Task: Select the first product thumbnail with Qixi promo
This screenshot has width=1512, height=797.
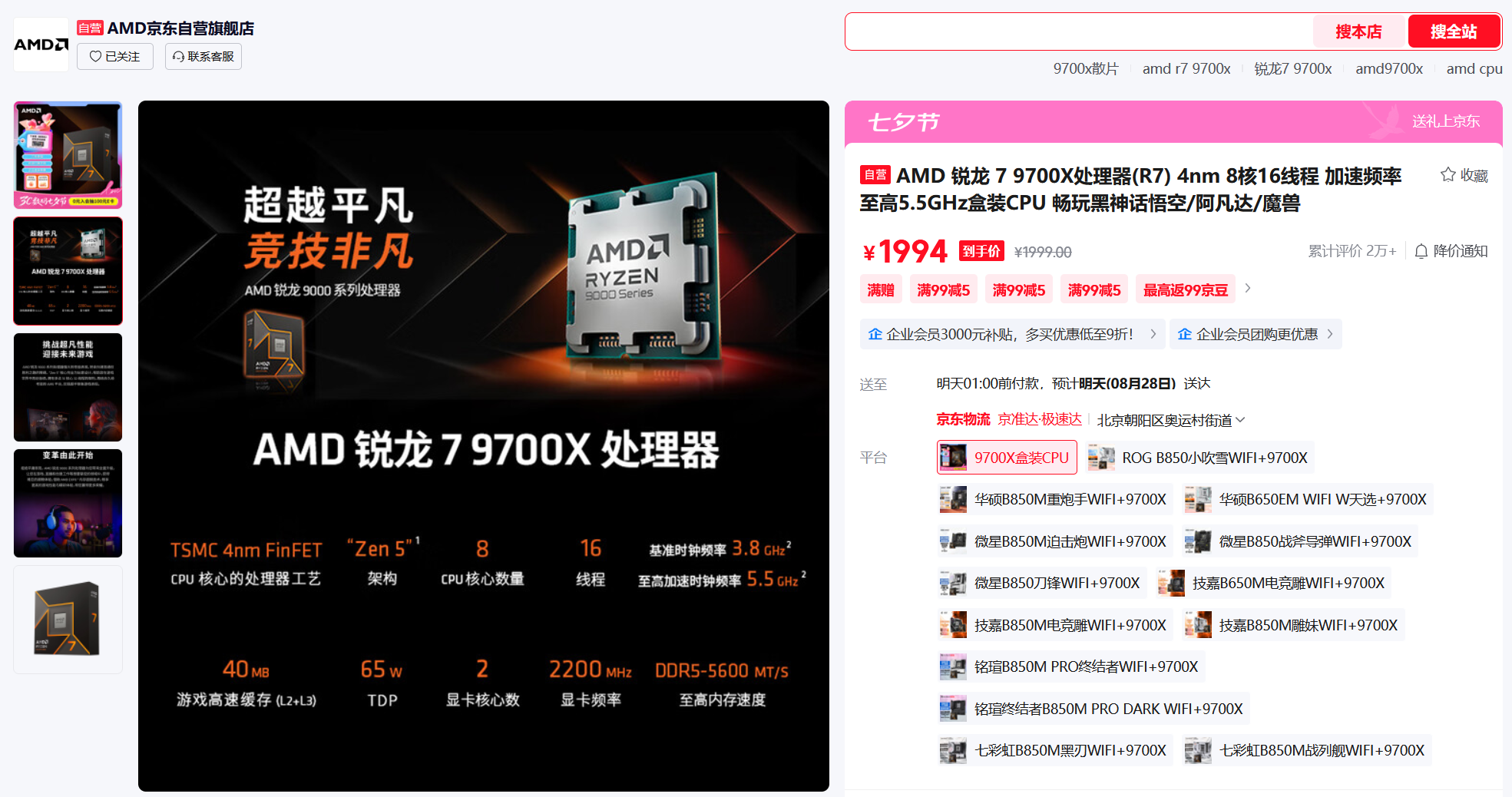Action: coord(68,155)
